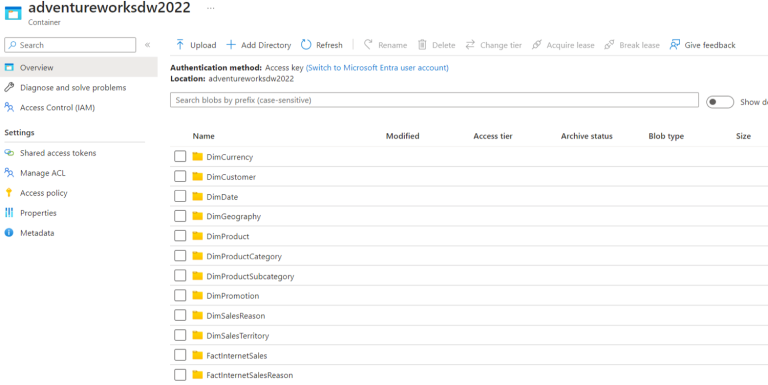Check the FactInternetSalesReason row checkbox
Image resolution: width=768 pixels, height=385 pixels.
point(180,375)
